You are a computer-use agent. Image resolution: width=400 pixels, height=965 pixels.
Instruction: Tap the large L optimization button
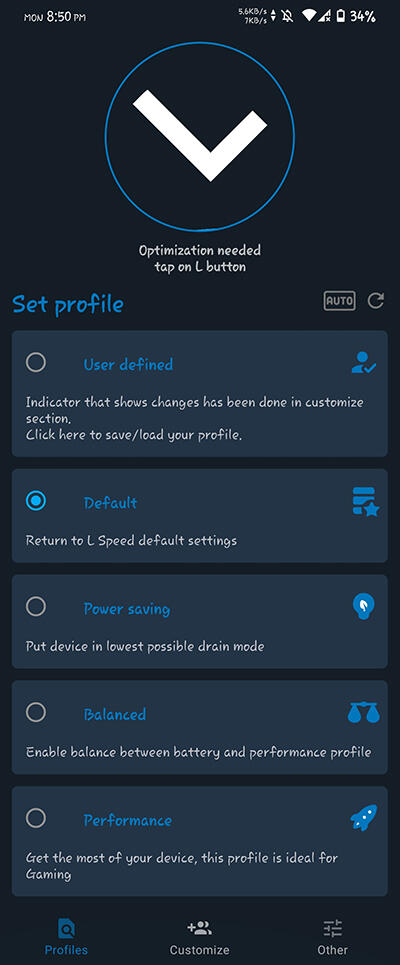click(200, 135)
